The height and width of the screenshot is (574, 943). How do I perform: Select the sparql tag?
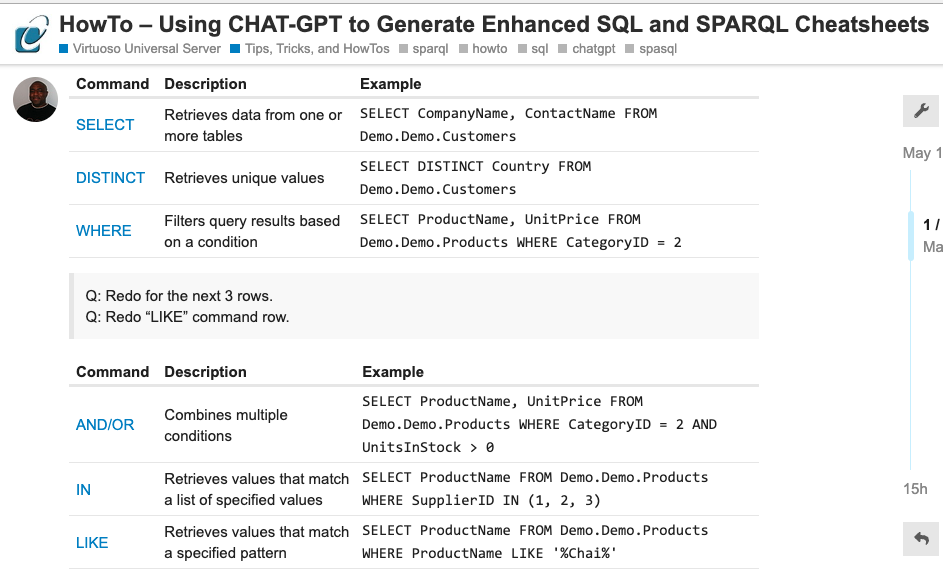coord(424,49)
